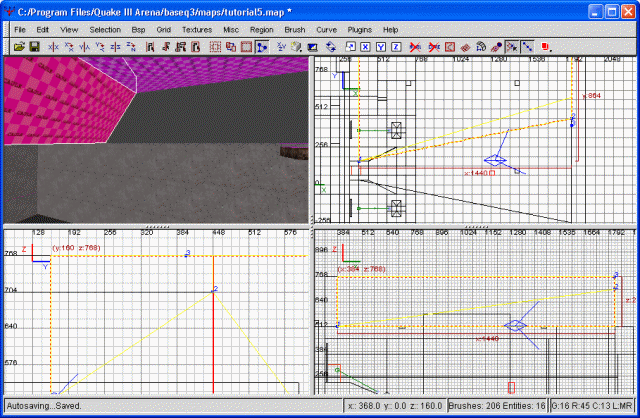
Task: Click the 'x:1440.0' dimension label in XY view
Action: 478,173
